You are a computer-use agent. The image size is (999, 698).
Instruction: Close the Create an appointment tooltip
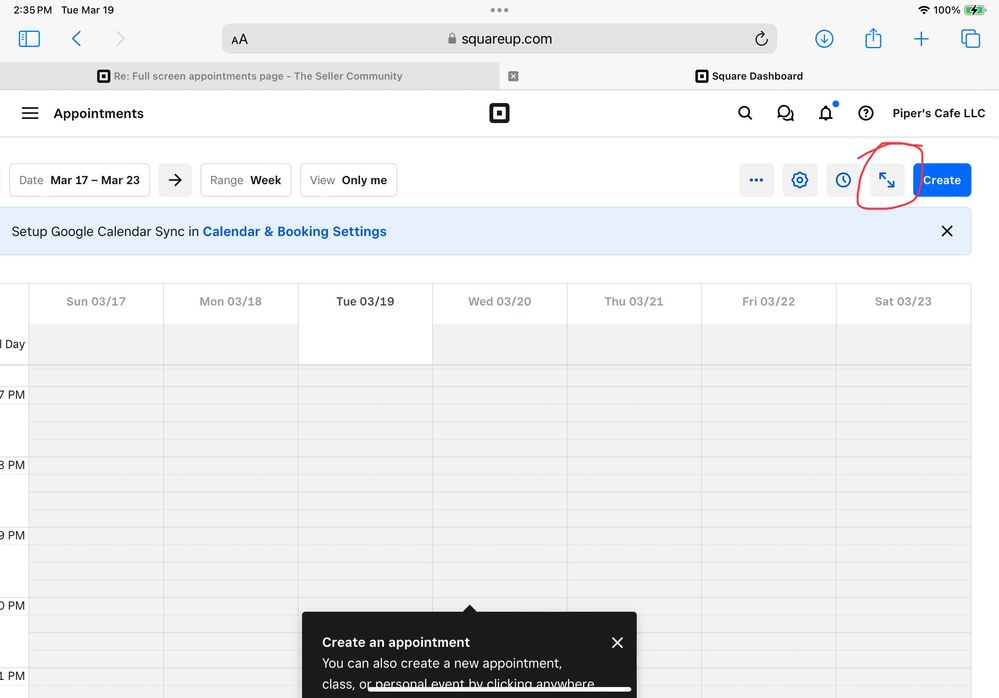617,643
